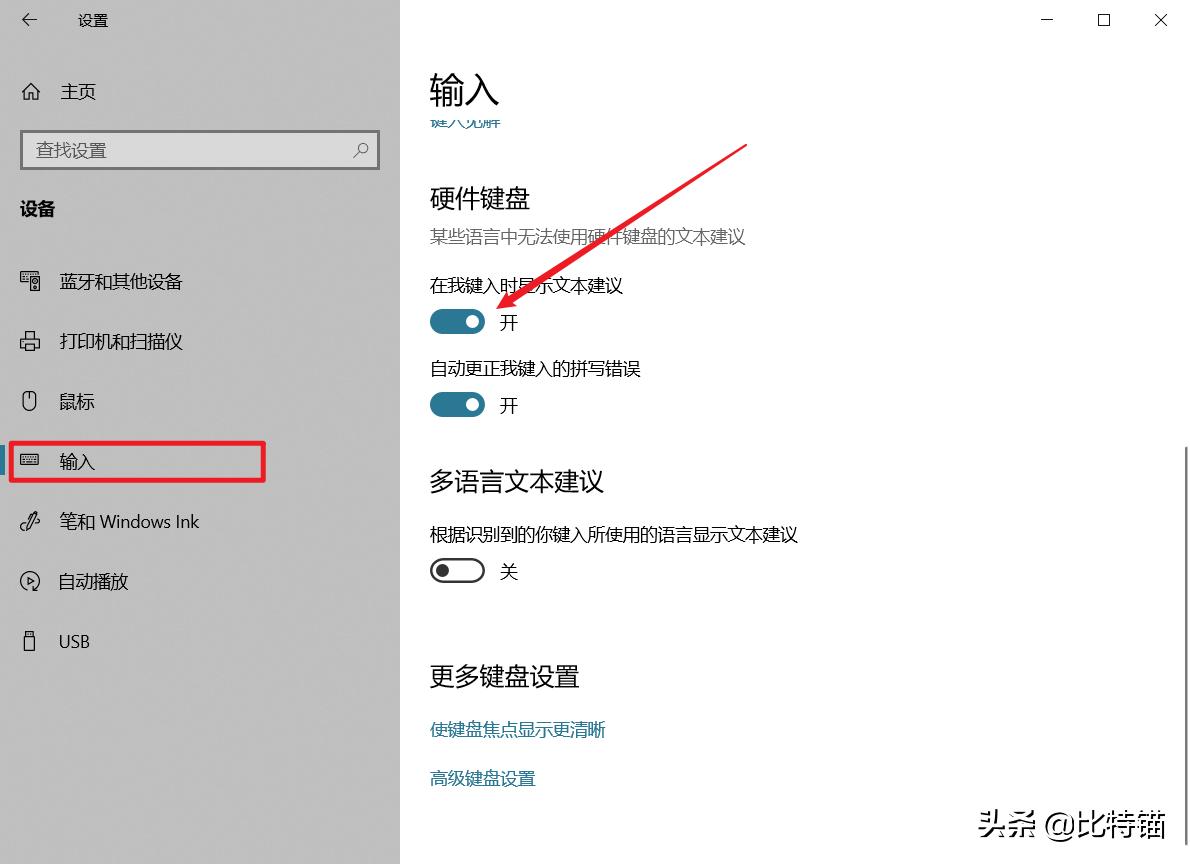
Task: Click the back arrow to return
Action: [x=28, y=19]
